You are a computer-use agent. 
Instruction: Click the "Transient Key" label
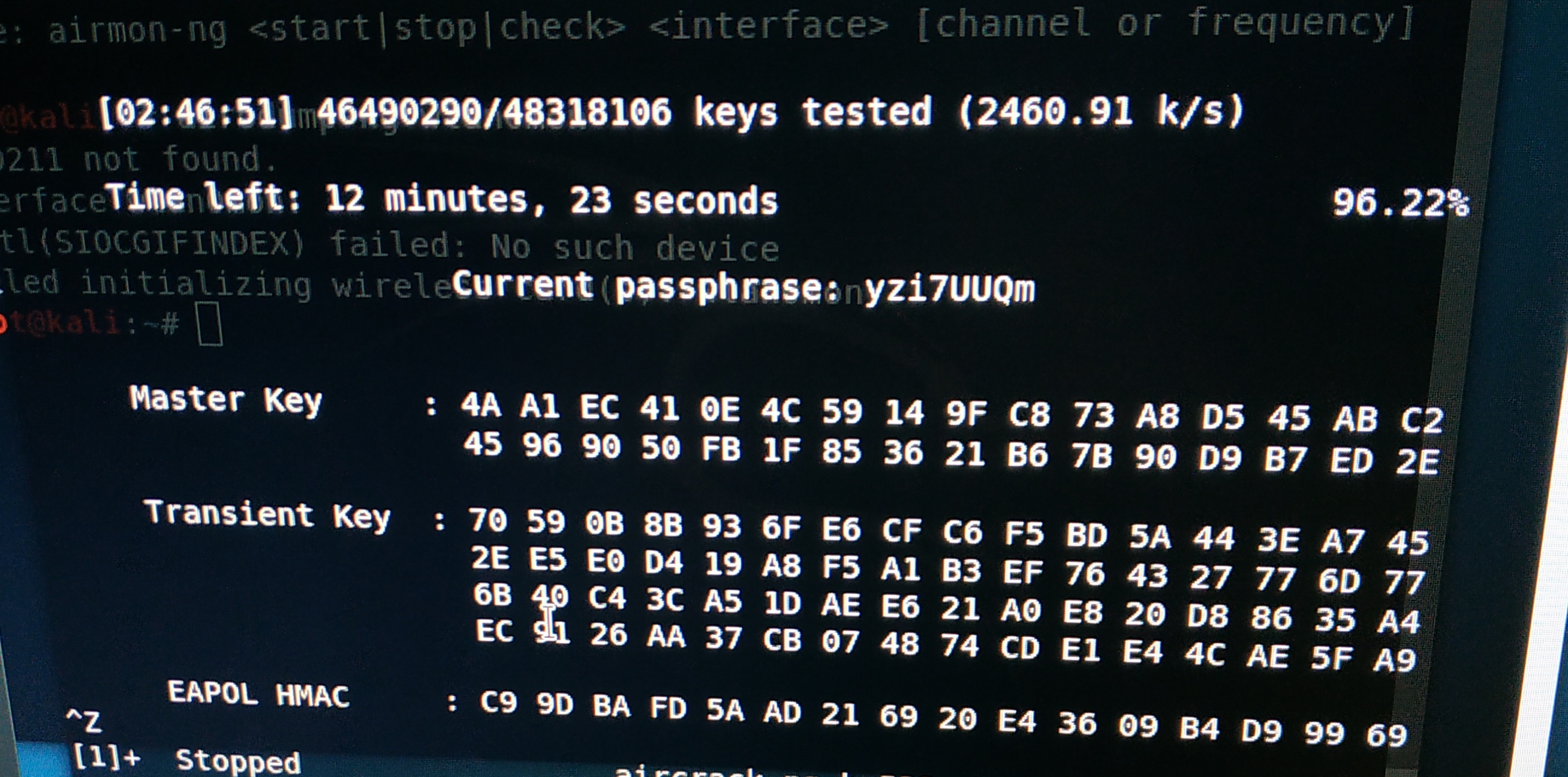pyautogui.click(x=267, y=515)
